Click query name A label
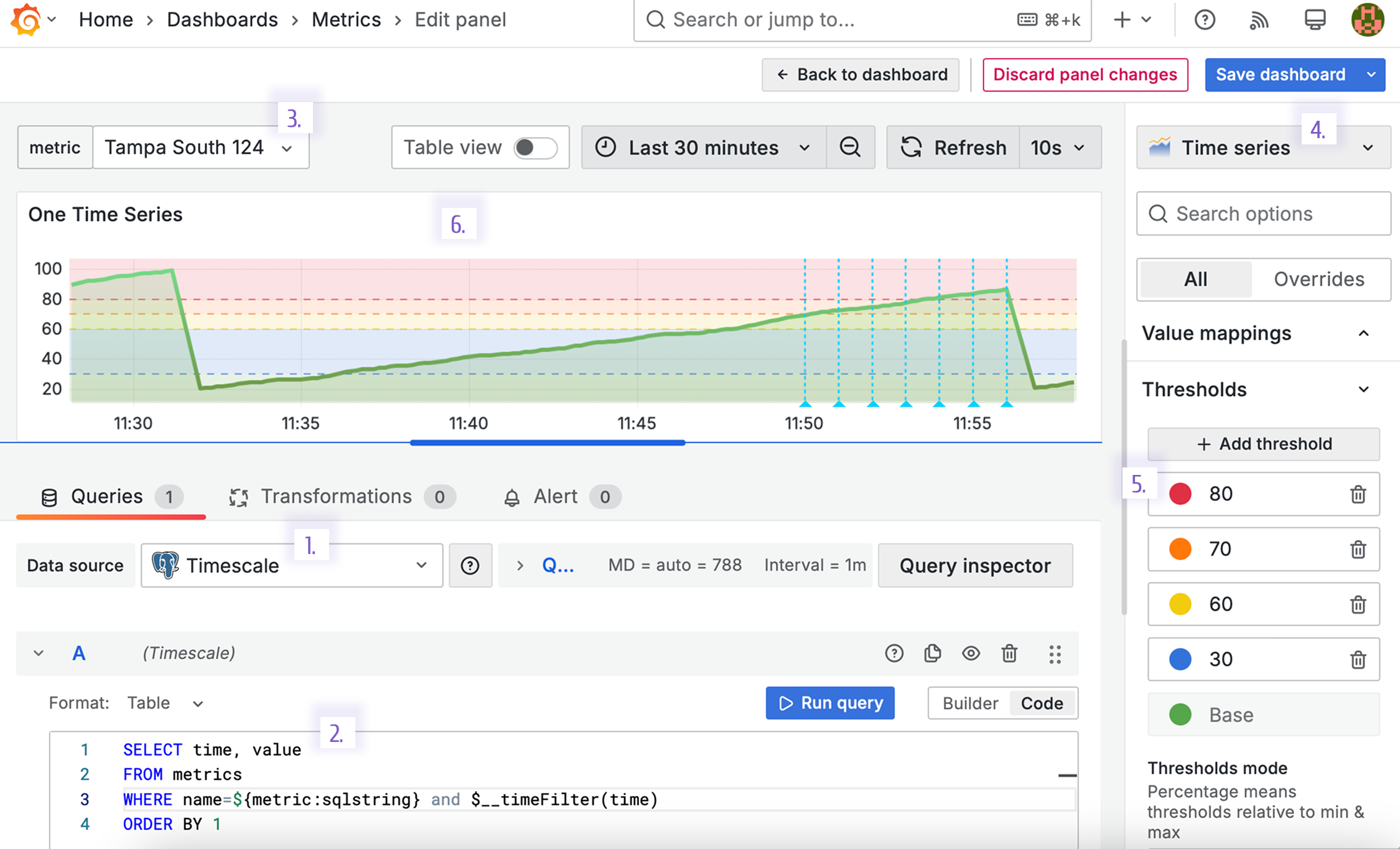1400x849 pixels. pos(78,653)
